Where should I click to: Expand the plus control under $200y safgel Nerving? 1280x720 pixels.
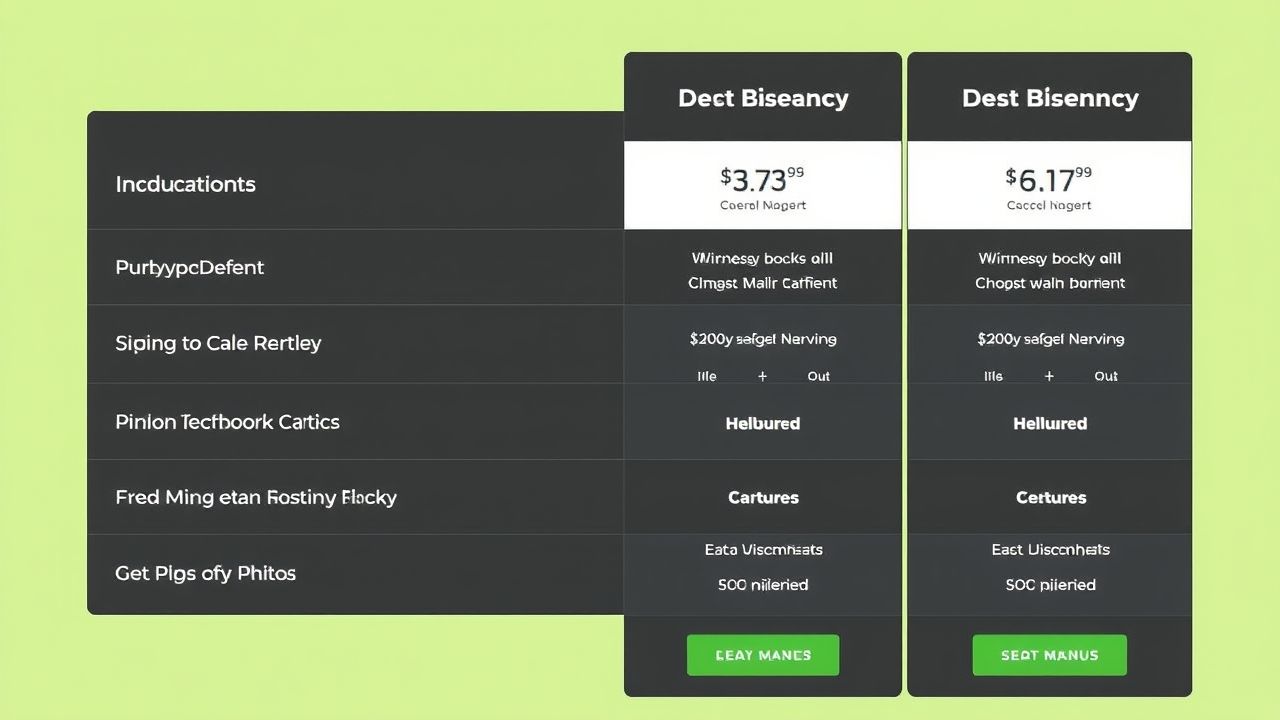click(762, 376)
